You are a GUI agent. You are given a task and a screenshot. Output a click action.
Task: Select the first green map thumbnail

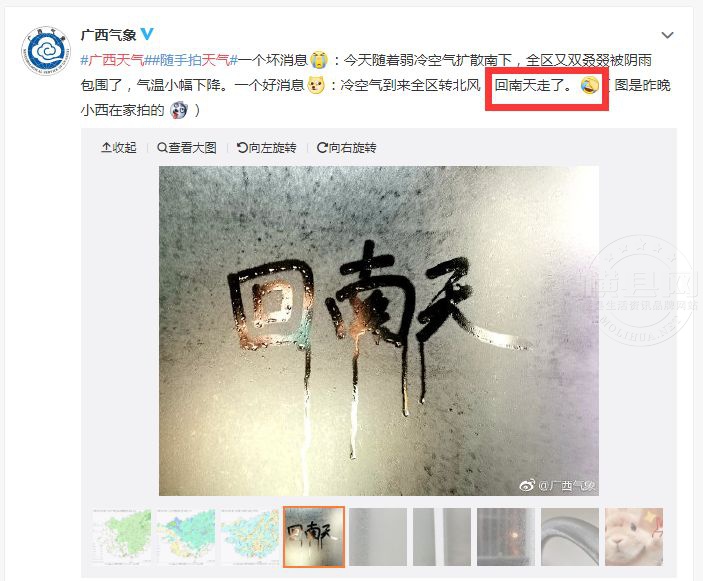coord(122,537)
